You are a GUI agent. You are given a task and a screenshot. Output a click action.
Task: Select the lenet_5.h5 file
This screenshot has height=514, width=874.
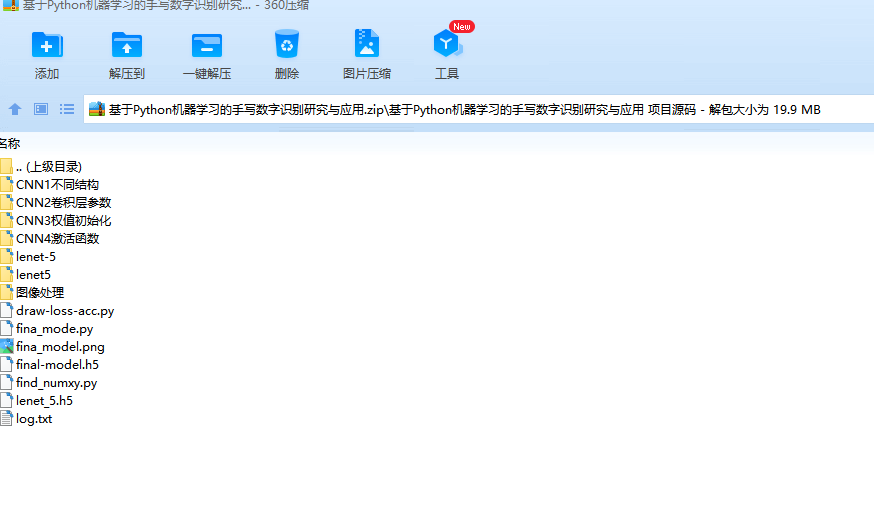(x=37, y=401)
